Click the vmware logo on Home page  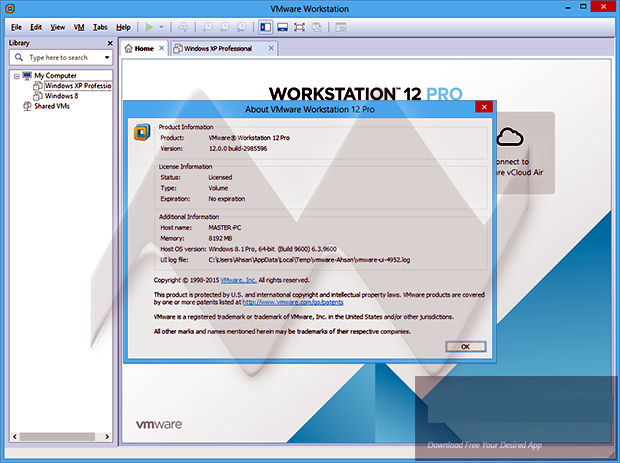click(x=159, y=425)
